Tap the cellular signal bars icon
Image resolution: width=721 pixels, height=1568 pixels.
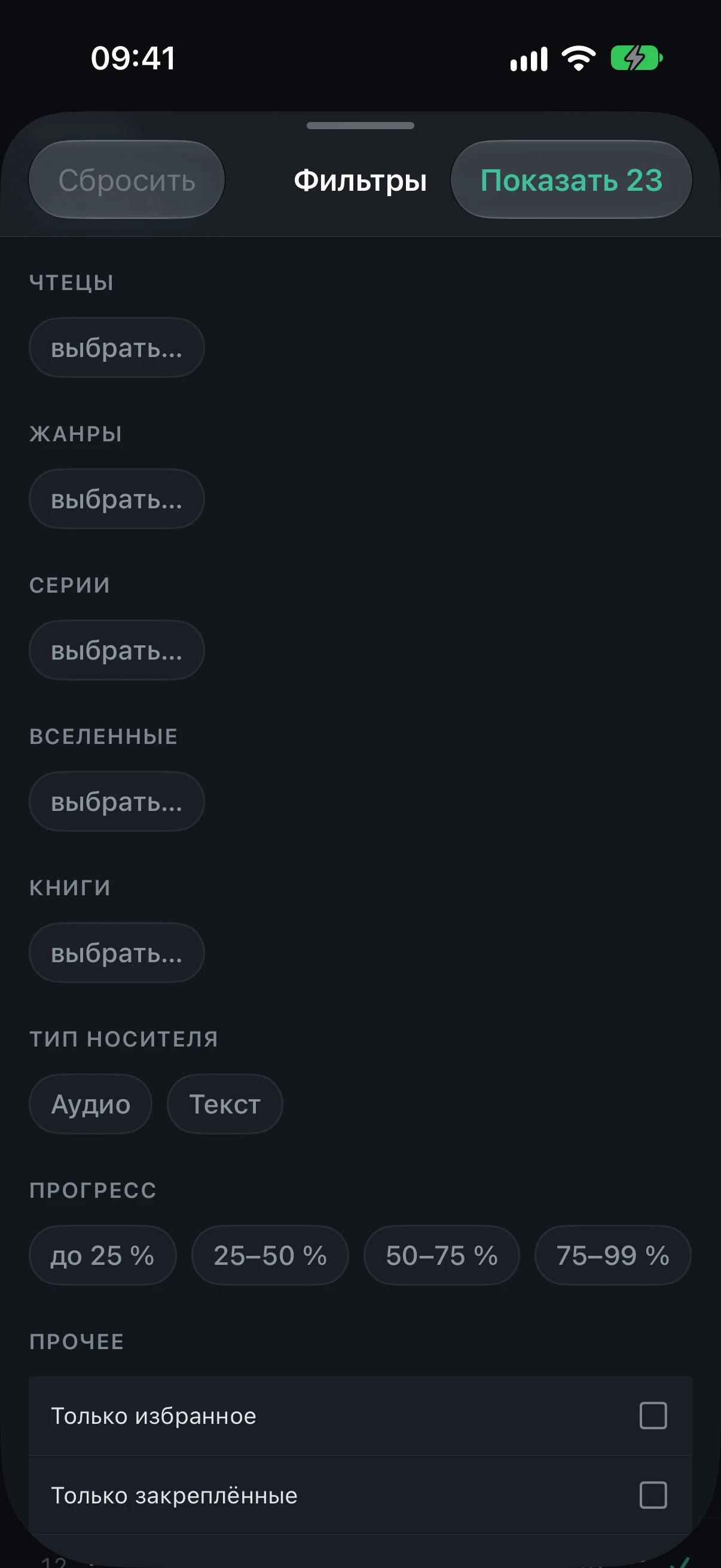click(x=528, y=59)
